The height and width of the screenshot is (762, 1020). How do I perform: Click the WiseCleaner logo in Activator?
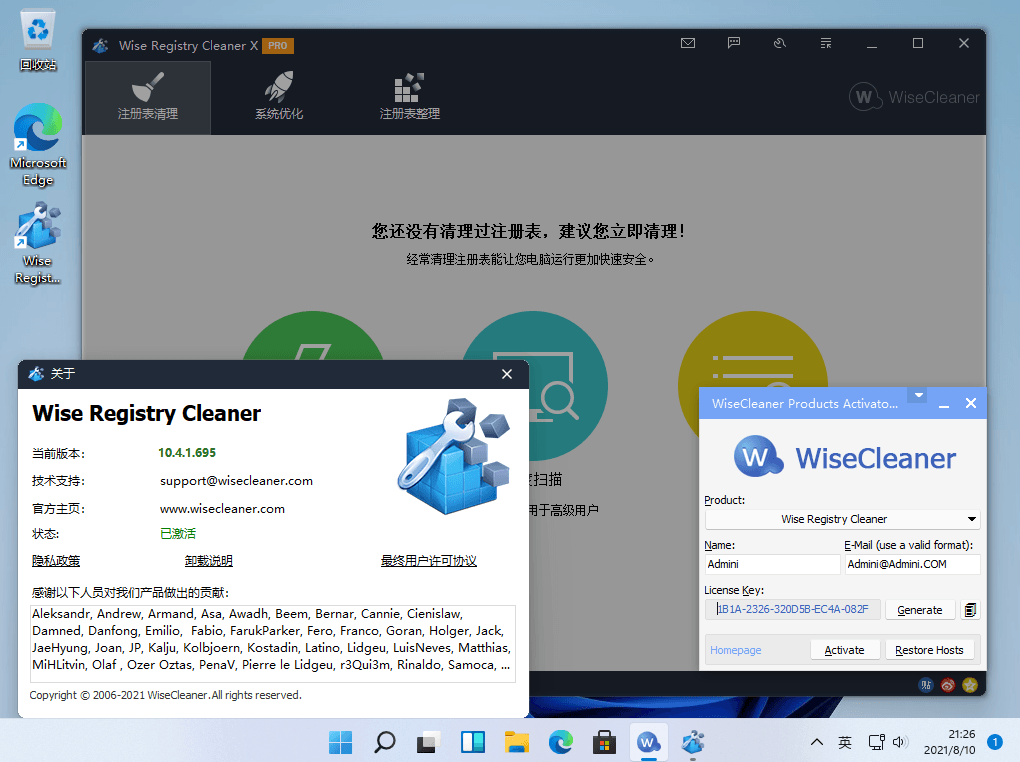pos(844,457)
